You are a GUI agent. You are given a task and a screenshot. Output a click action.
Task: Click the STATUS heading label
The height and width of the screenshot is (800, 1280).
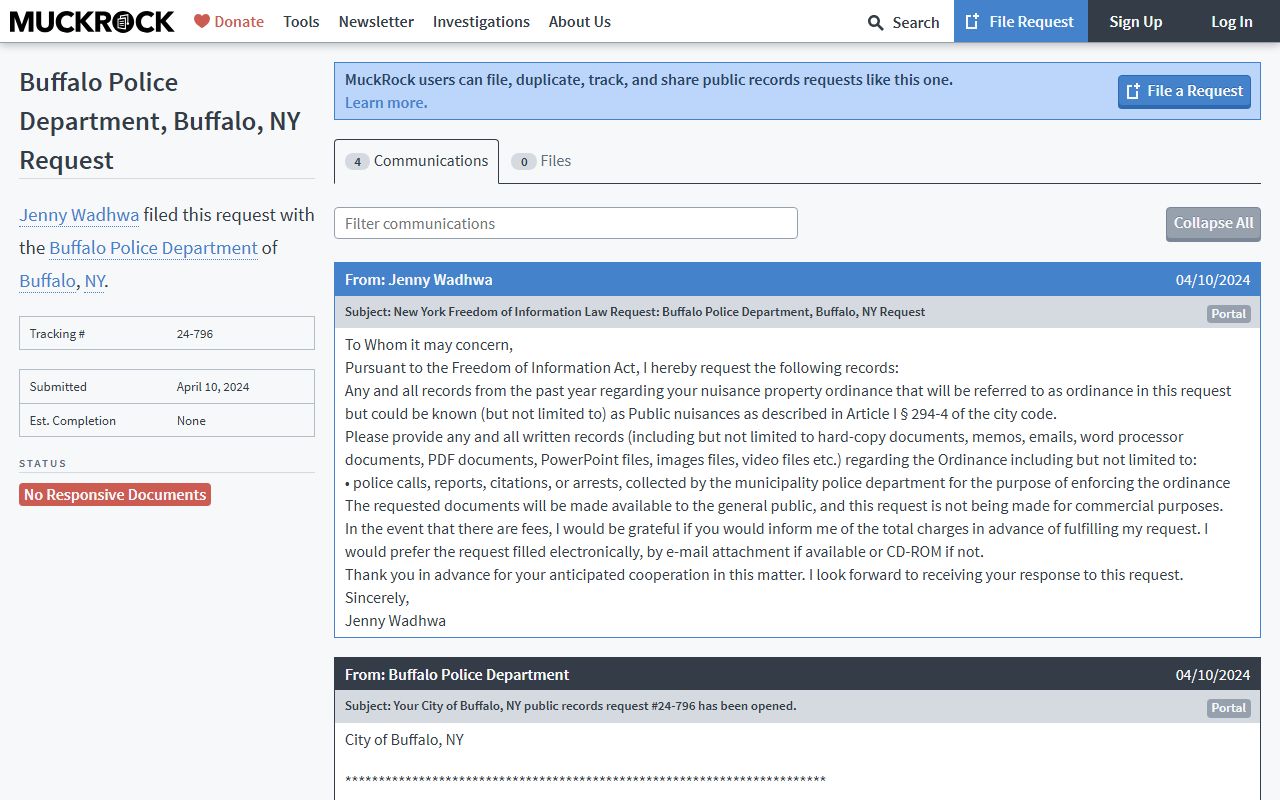(43, 463)
